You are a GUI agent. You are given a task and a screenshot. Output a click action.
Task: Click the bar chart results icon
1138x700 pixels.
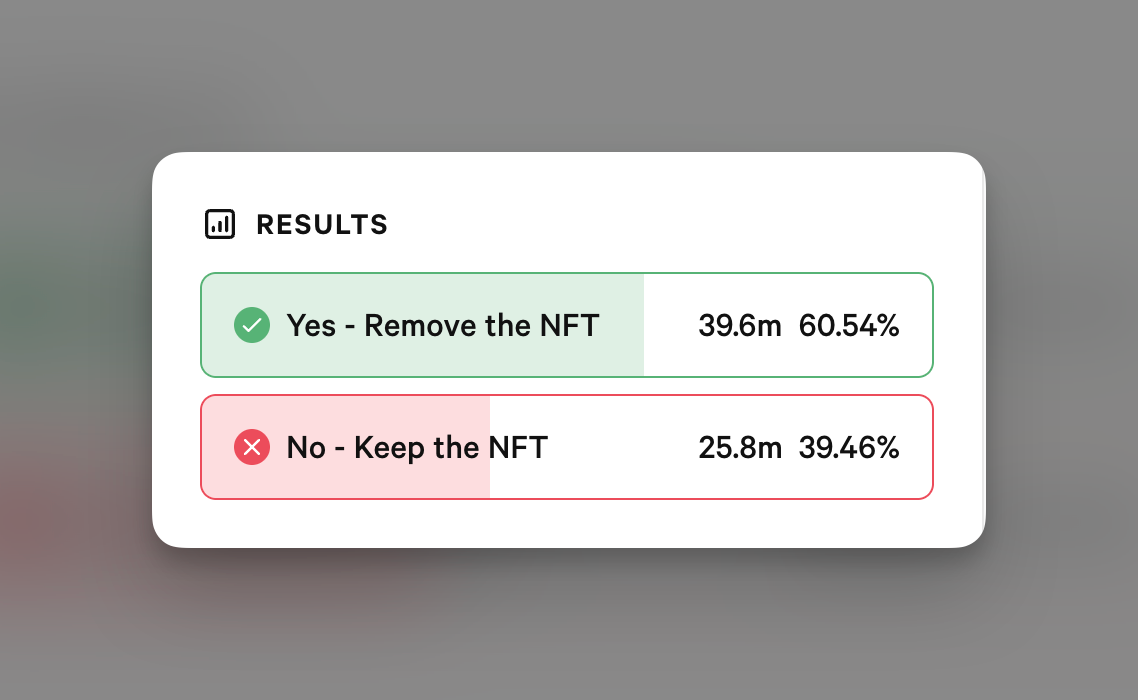click(x=219, y=225)
